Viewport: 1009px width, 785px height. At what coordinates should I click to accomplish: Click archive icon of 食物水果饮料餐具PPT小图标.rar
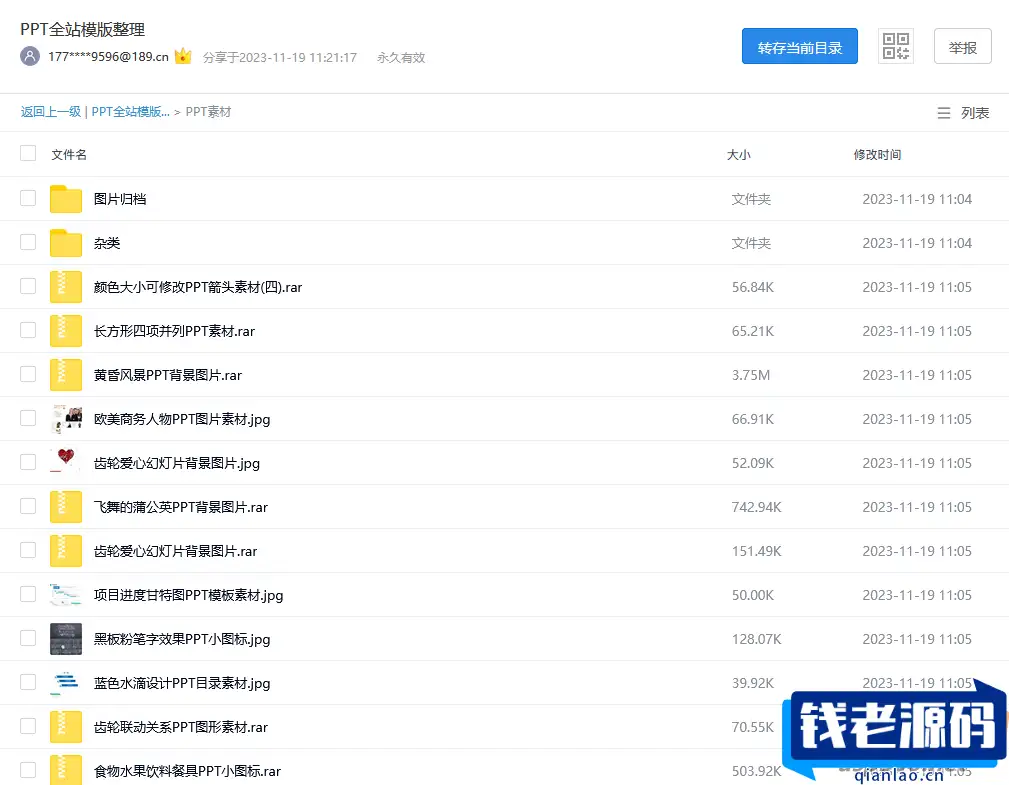66,770
